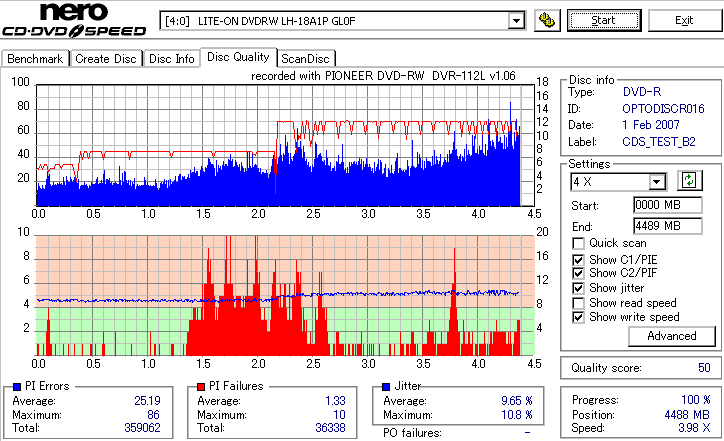This screenshot has width=724, height=441.
Task: Open the 4 X speed dropdown
Action: (x=656, y=182)
